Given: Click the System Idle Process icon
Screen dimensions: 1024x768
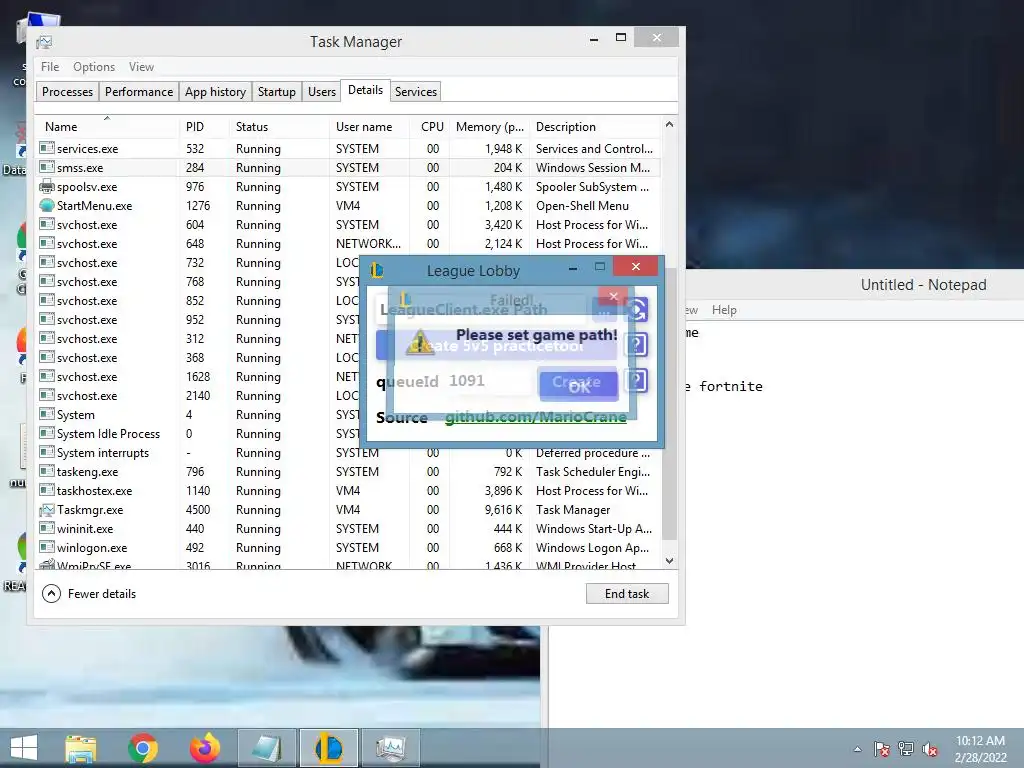Looking at the screenshot, I should point(46,434).
